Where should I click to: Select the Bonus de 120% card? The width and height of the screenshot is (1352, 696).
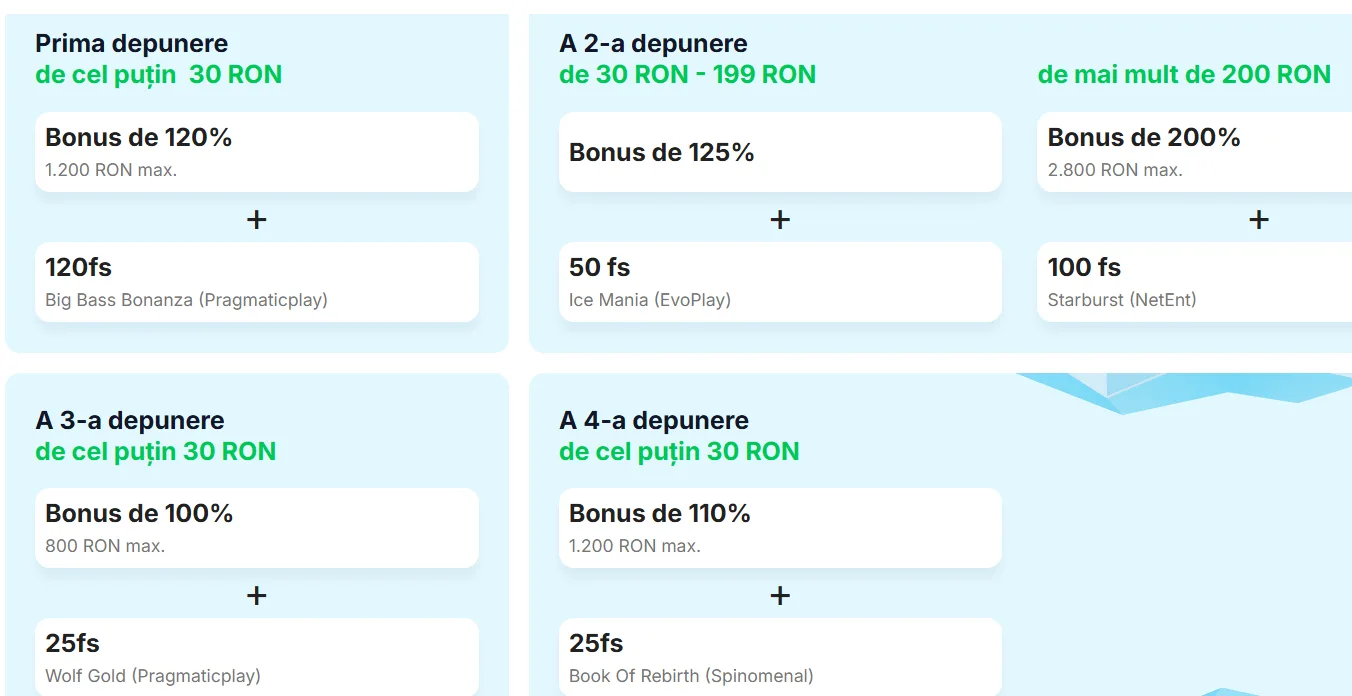[x=257, y=152]
